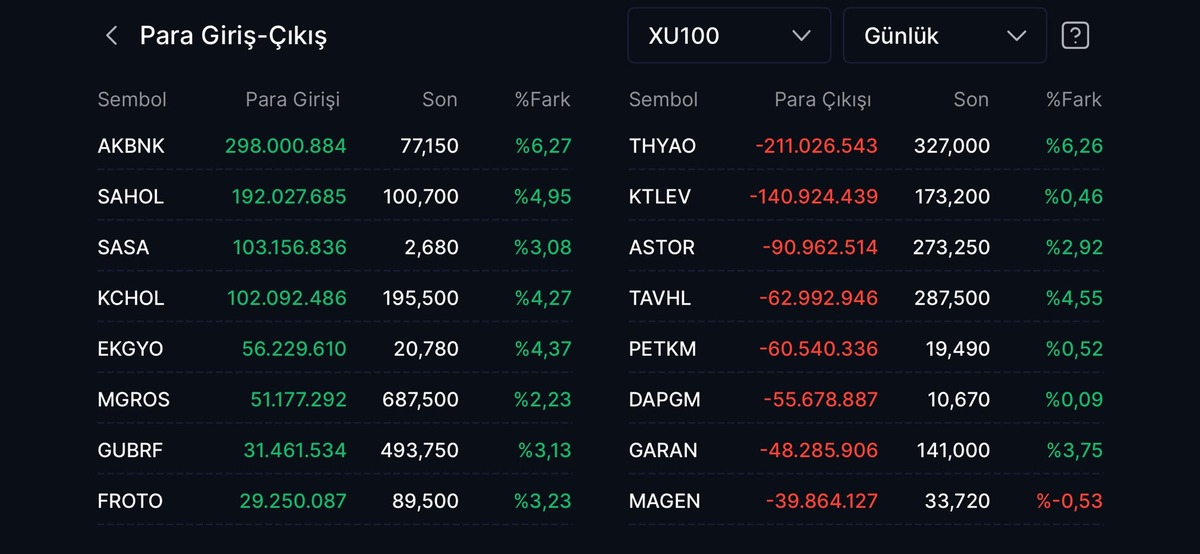Viewport: 1200px width, 554px height.
Task: Go back using the left arrow icon
Action: point(111,36)
